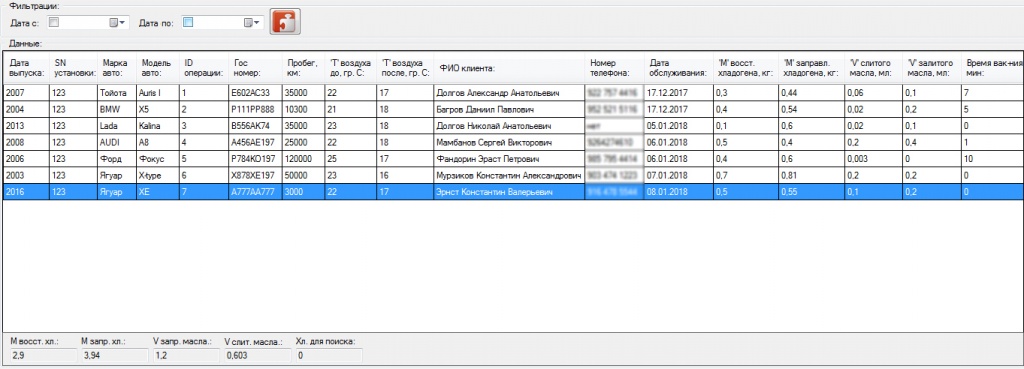
Task: Open the 'Дата с' calendar dropdown
Action: click(118, 23)
